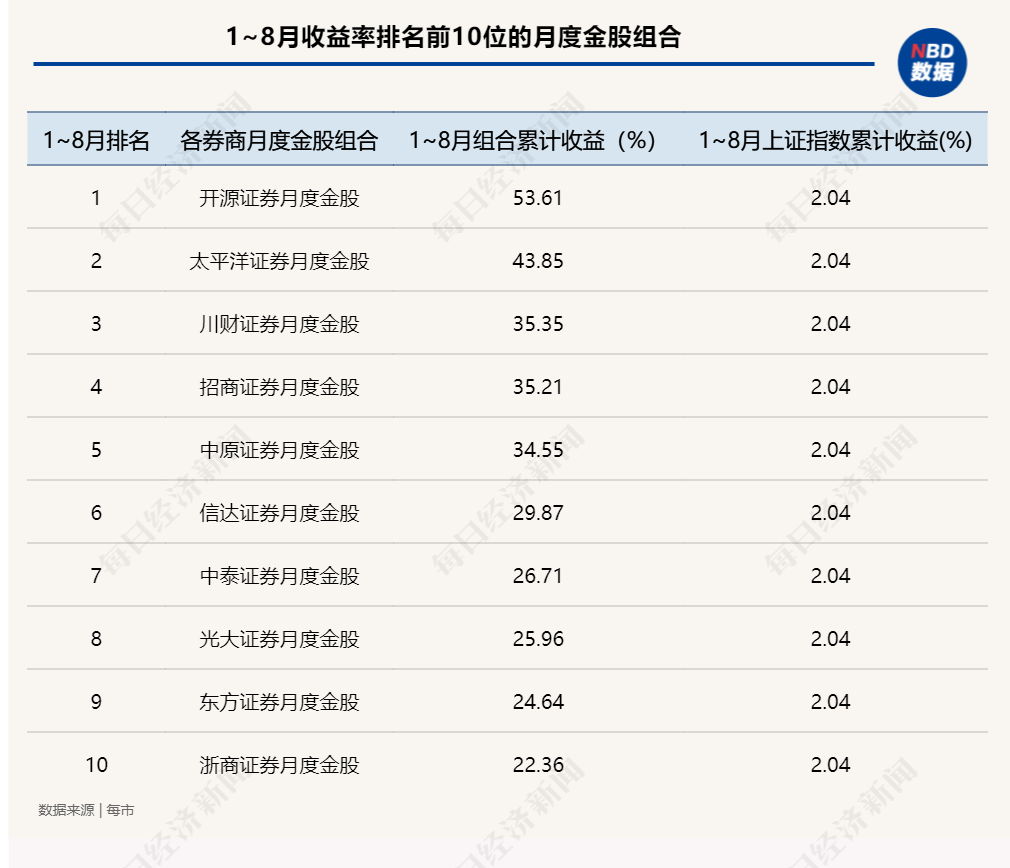Click 川财证券月度金股 row name
This screenshot has height=868, width=1010.
coord(279,324)
